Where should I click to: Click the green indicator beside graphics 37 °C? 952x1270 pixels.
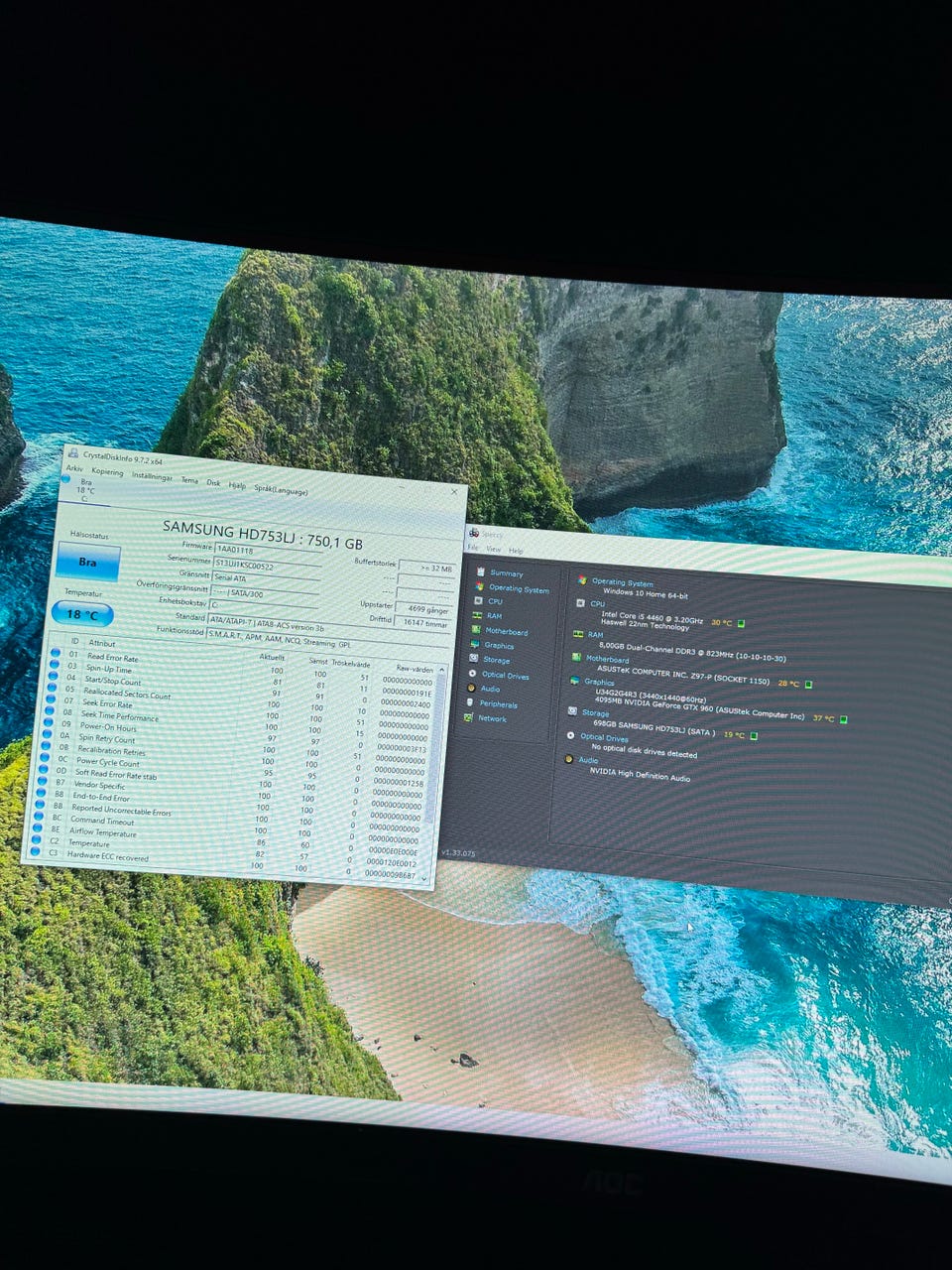844,719
